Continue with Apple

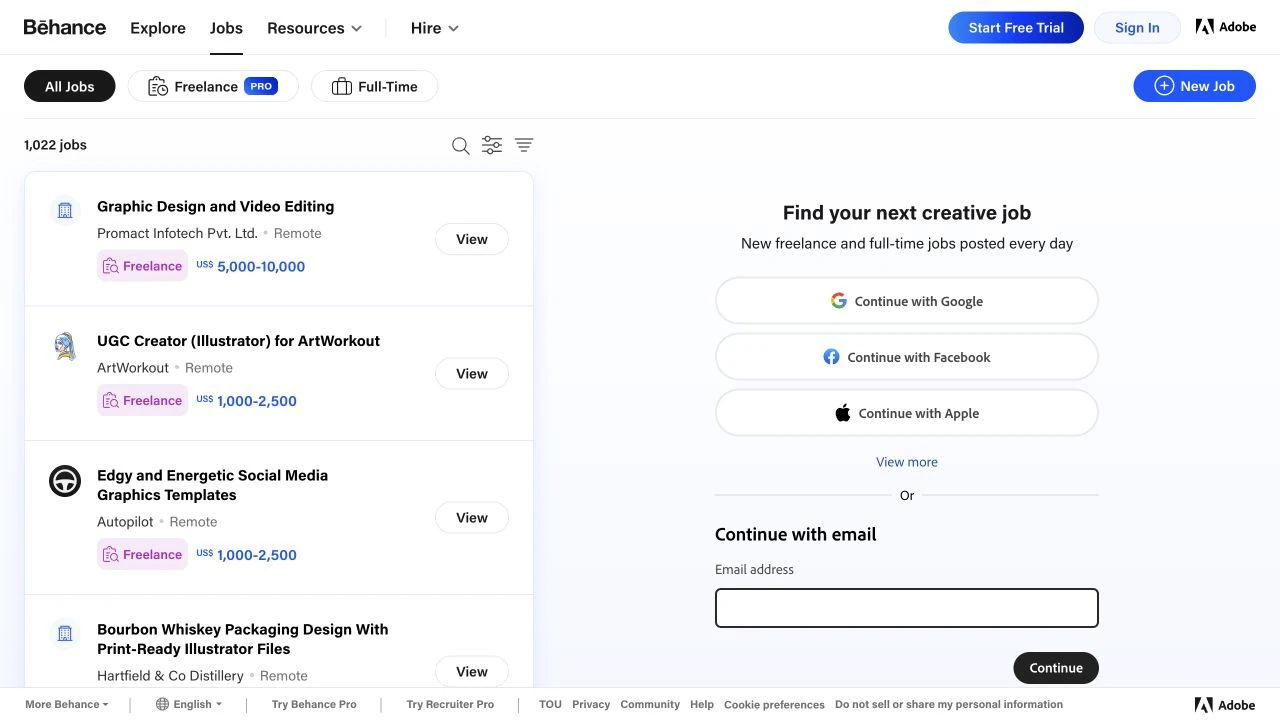[x=907, y=413]
